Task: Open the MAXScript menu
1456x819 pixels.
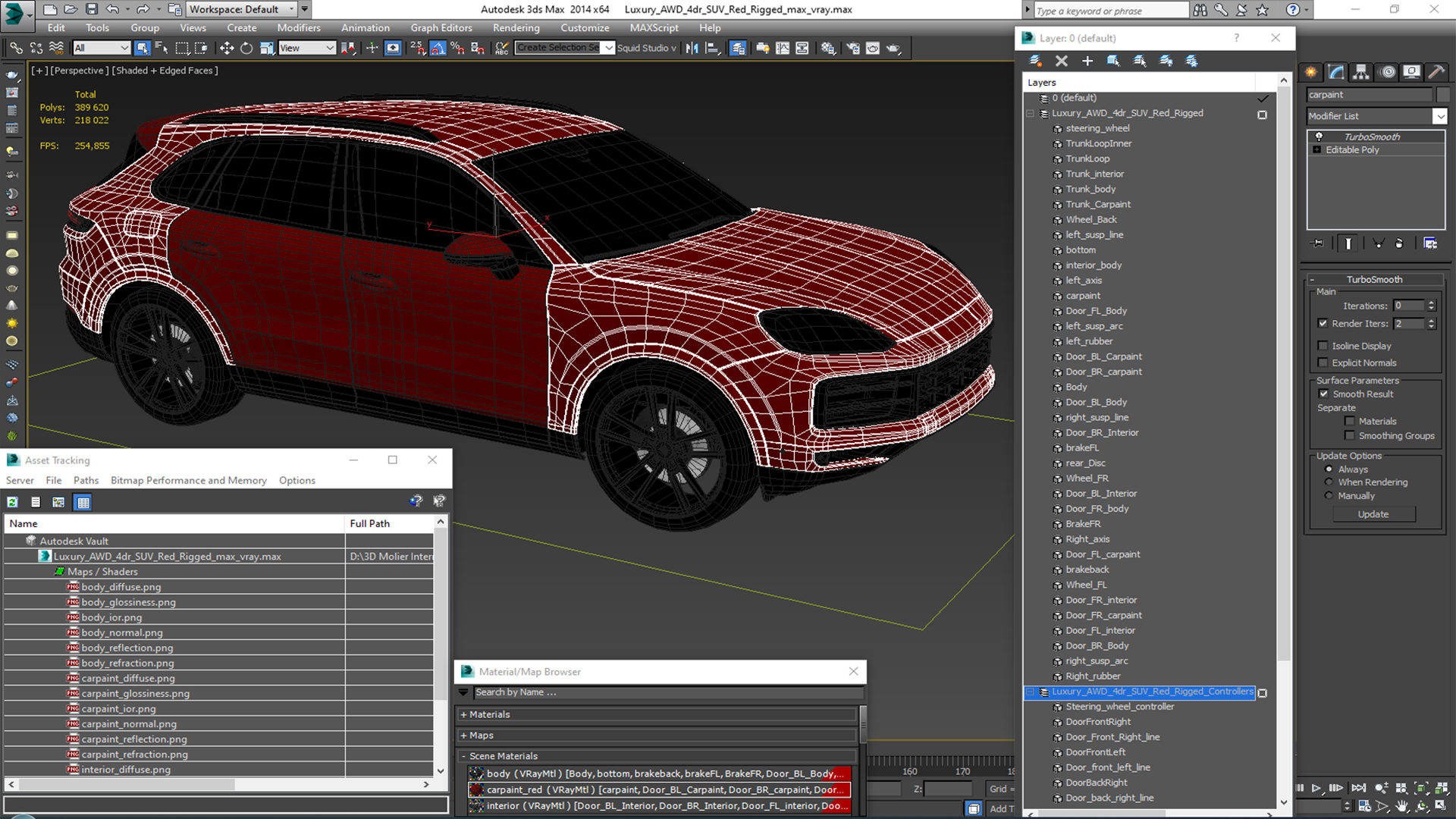Action: click(x=654, y=28)
